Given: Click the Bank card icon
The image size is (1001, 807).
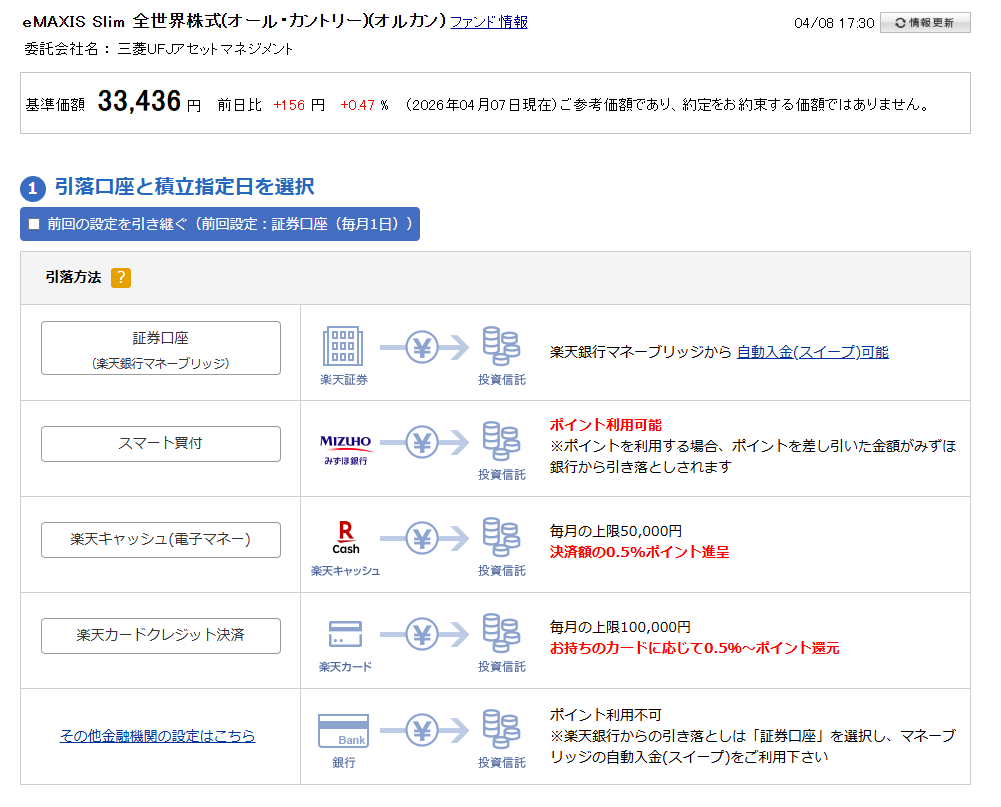Looking at the screenshot, I should [x=343, y=731].
